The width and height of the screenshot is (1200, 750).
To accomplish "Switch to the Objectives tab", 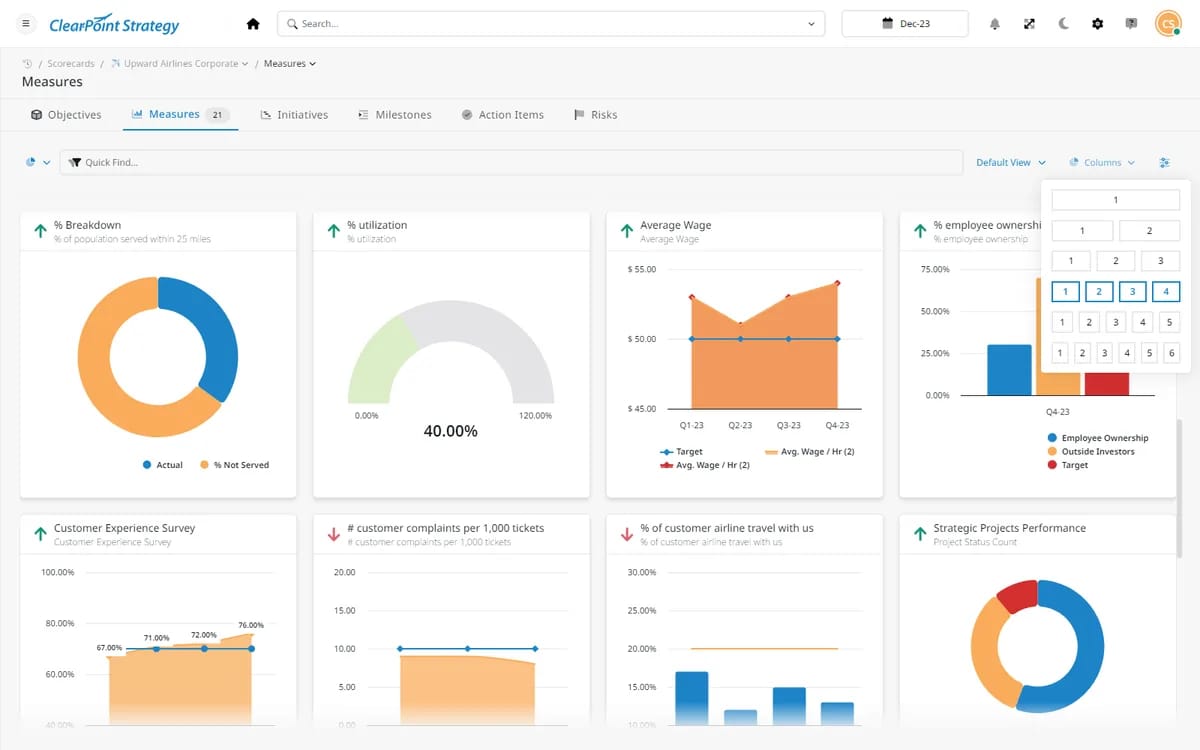I will click(x=66, y=115).
